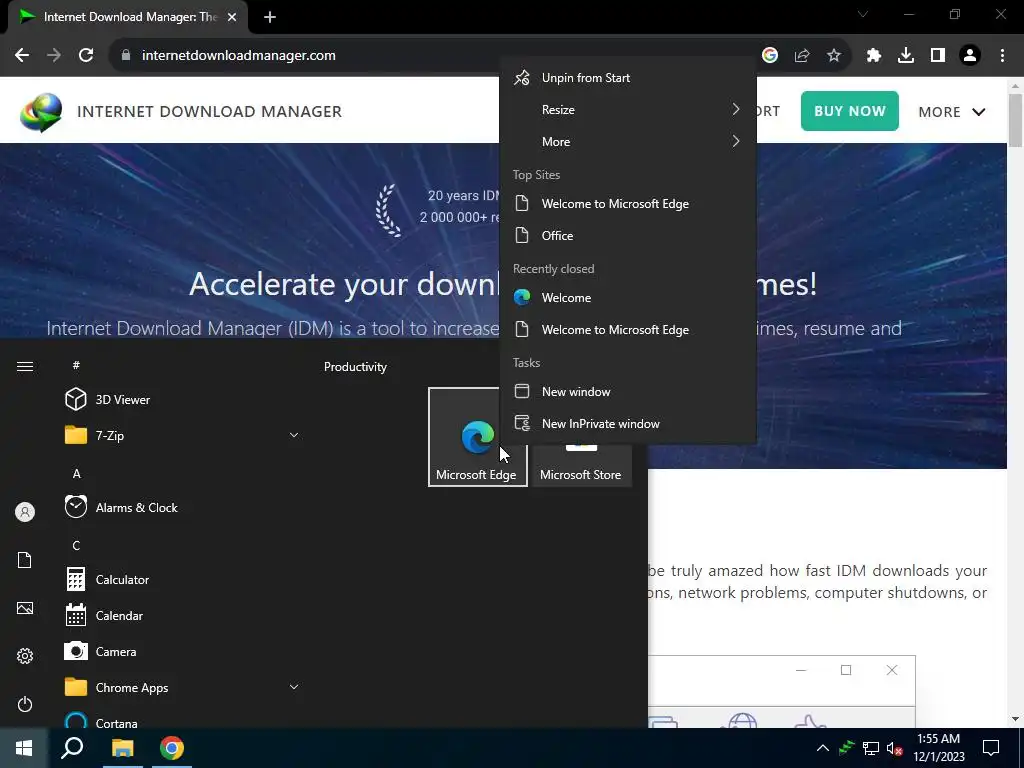Viewport: 1024px width, 768px height.
Task: Open the Resize submenu
Action: [x=628, y=110]
